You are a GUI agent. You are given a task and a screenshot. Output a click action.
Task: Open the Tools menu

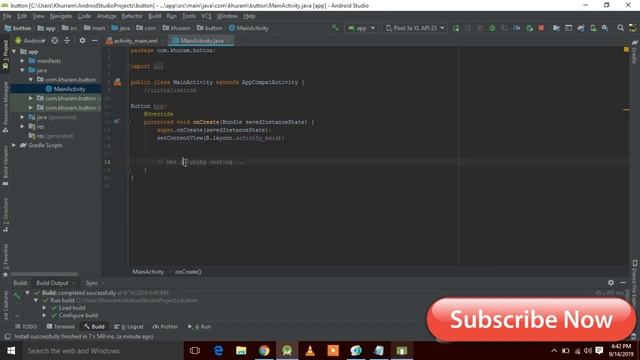tap(189, 16)
